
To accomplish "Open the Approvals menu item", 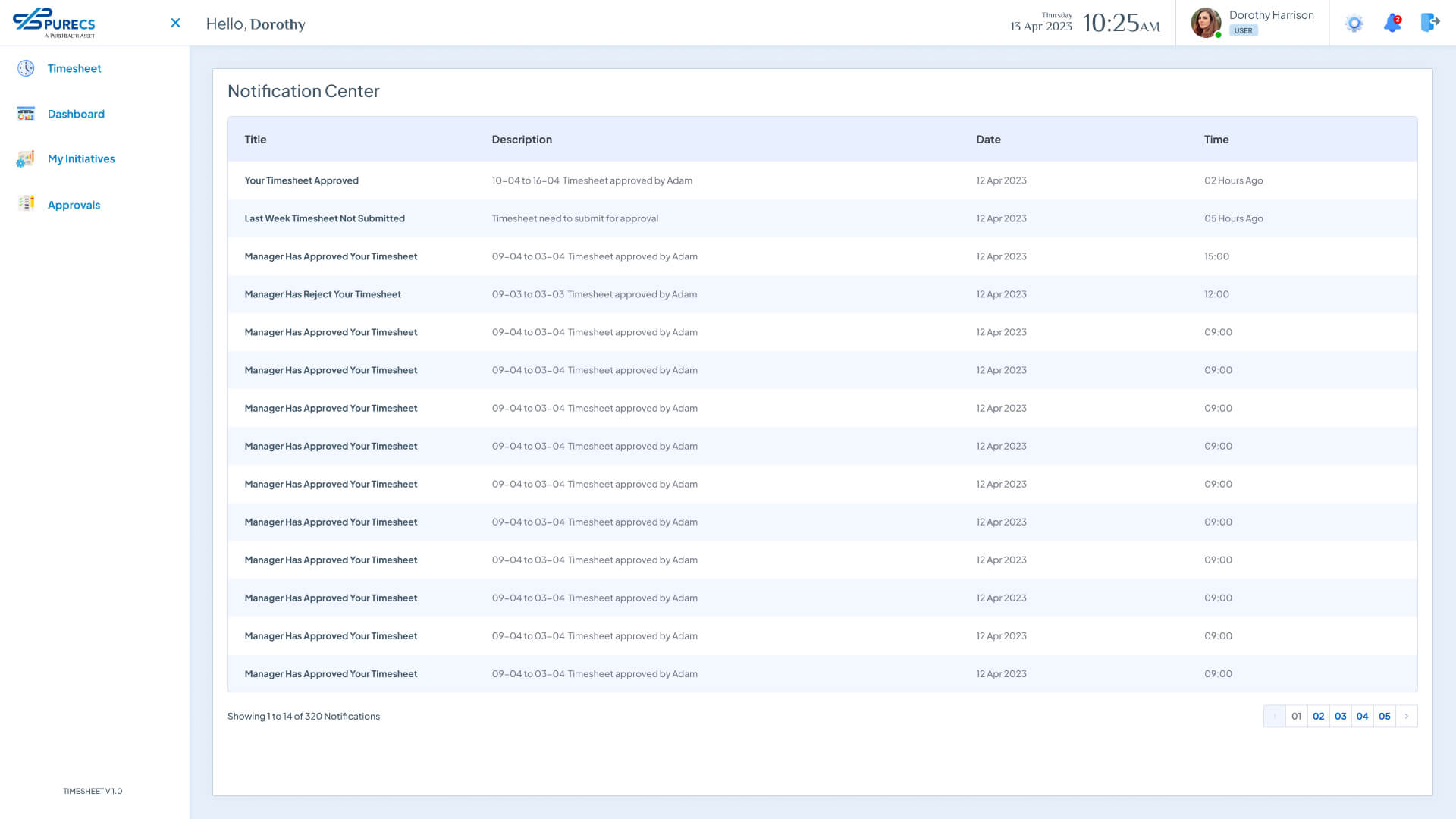I will point(74,205).
